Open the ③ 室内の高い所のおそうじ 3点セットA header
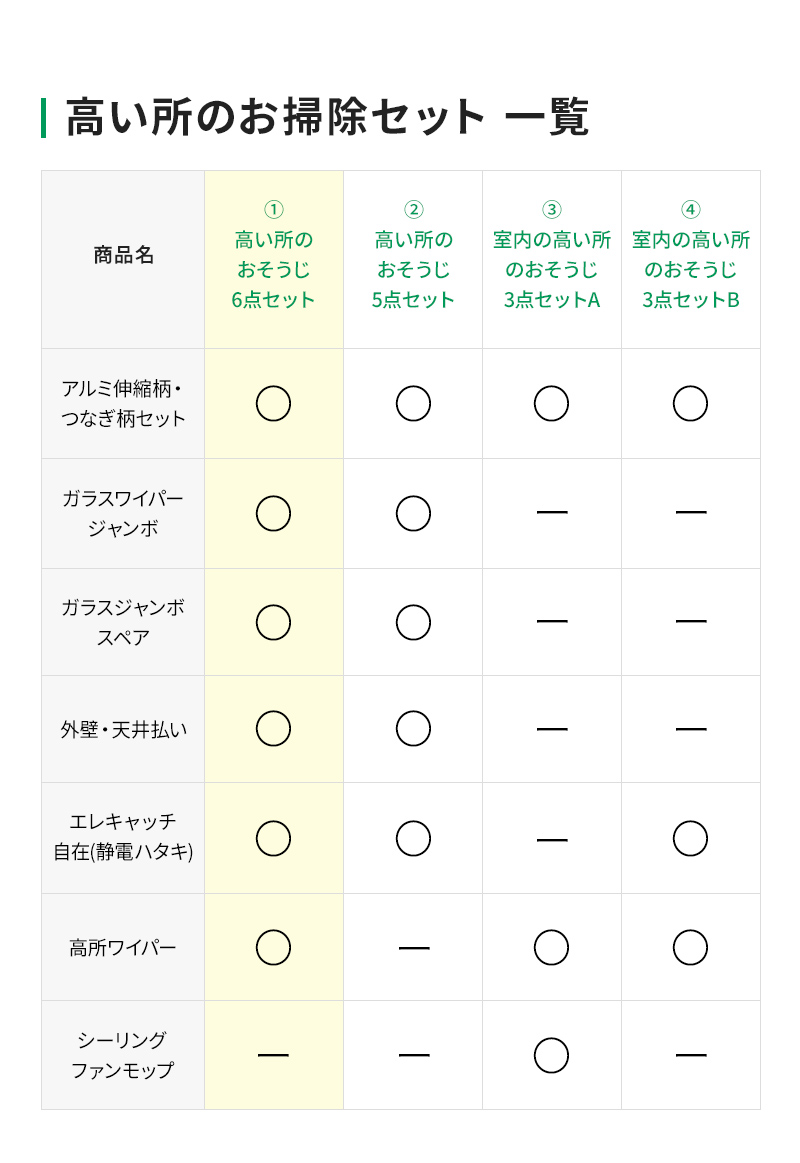 [551, 255]
